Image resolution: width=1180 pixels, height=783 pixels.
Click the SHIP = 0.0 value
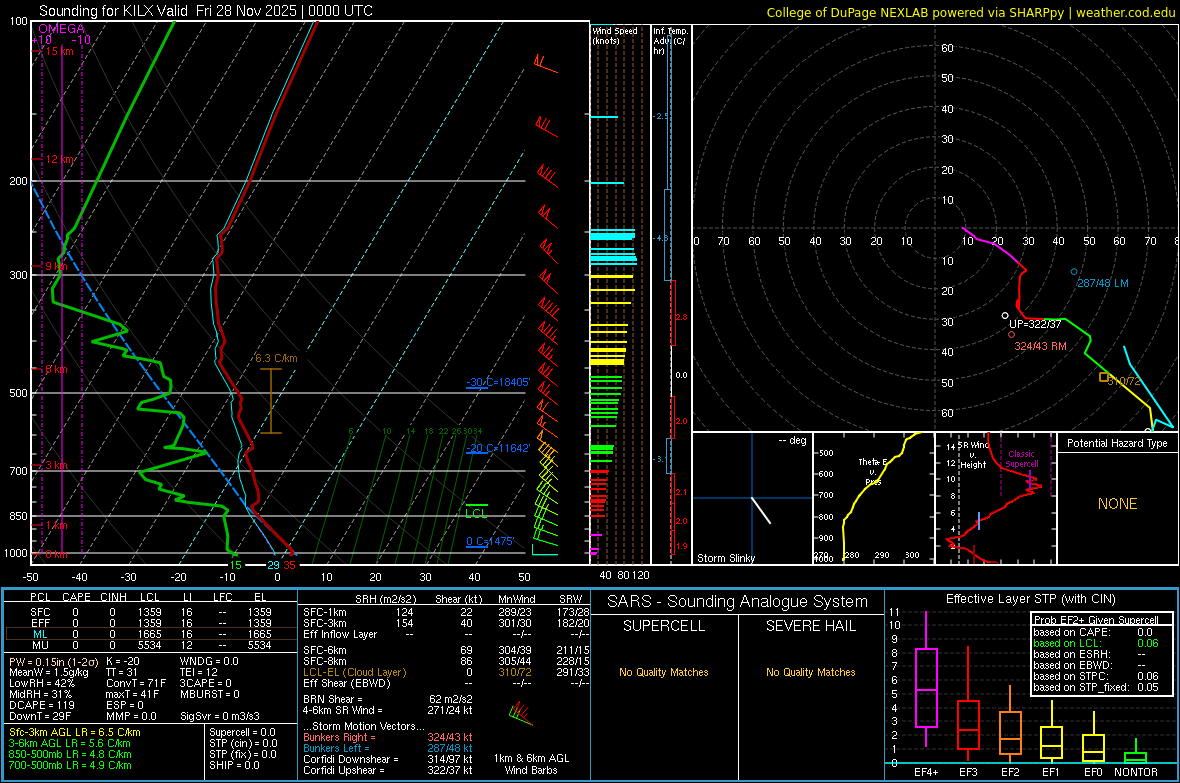[232, 765]
